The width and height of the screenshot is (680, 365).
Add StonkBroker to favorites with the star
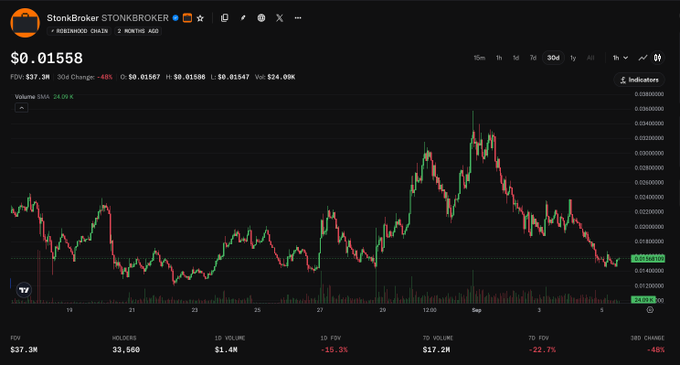pyautogui.click(x=200, y=18)
